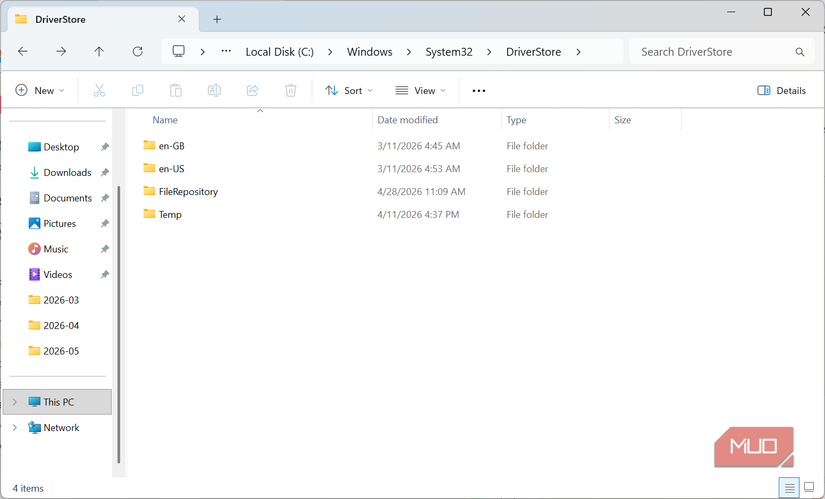
Task: Click the Cut scissors icon
Action: [99, 91]
